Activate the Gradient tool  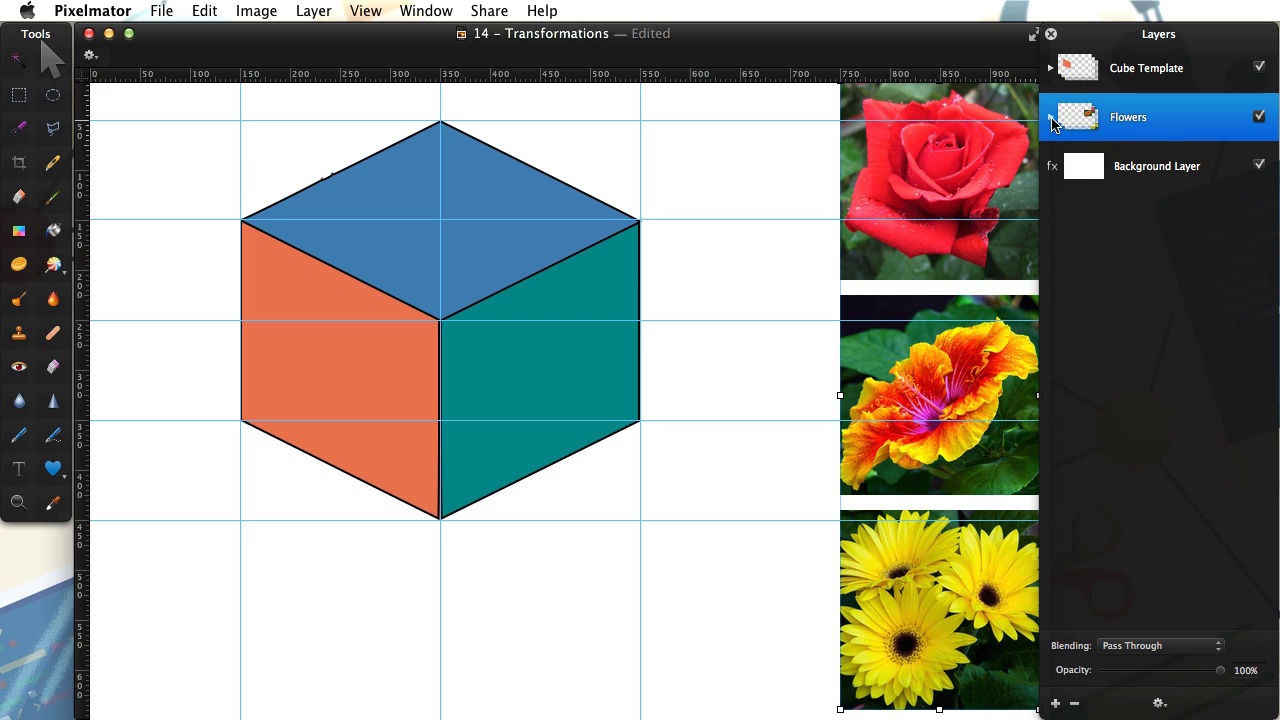pos(19,231)
